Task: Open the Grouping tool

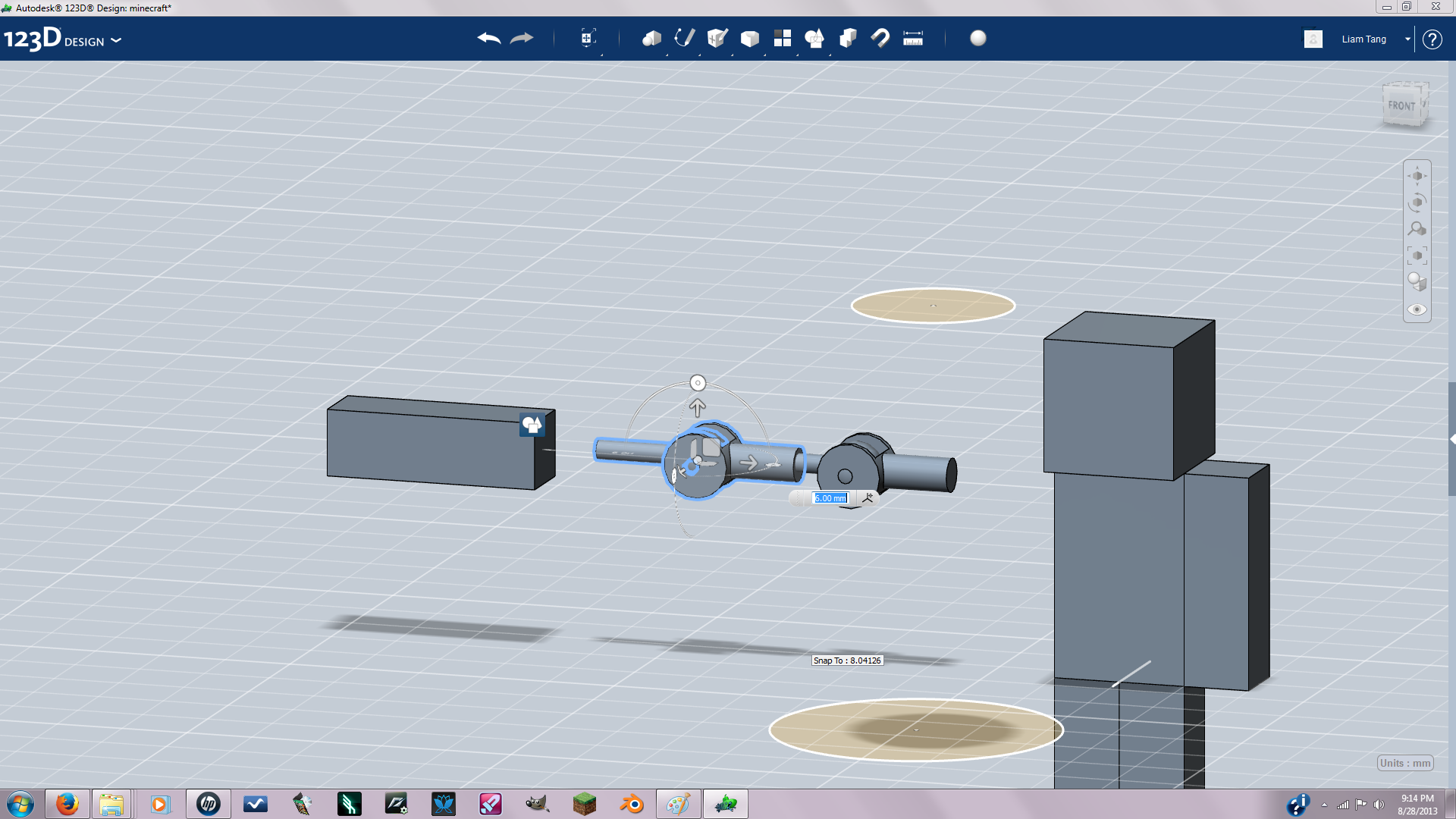Action: 814,38
